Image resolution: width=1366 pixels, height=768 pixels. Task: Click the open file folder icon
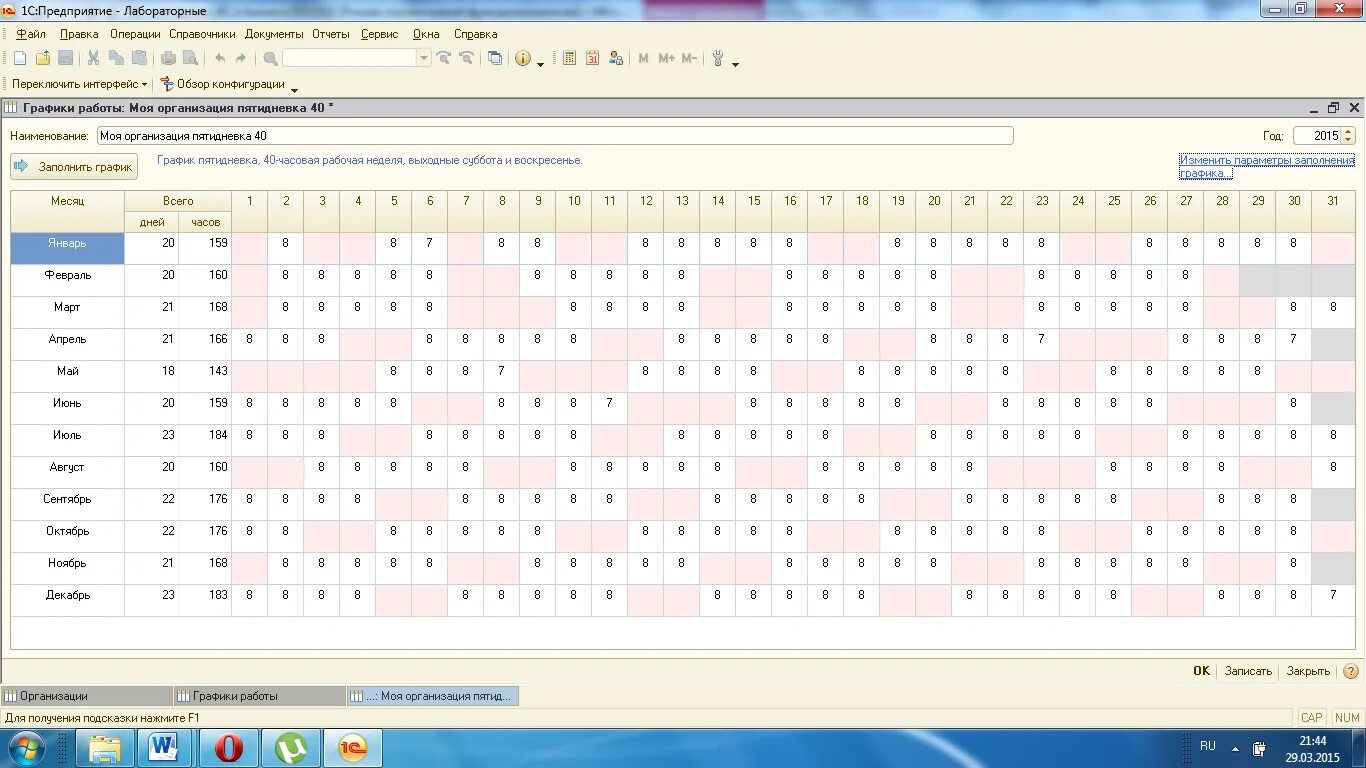point(43,58)
